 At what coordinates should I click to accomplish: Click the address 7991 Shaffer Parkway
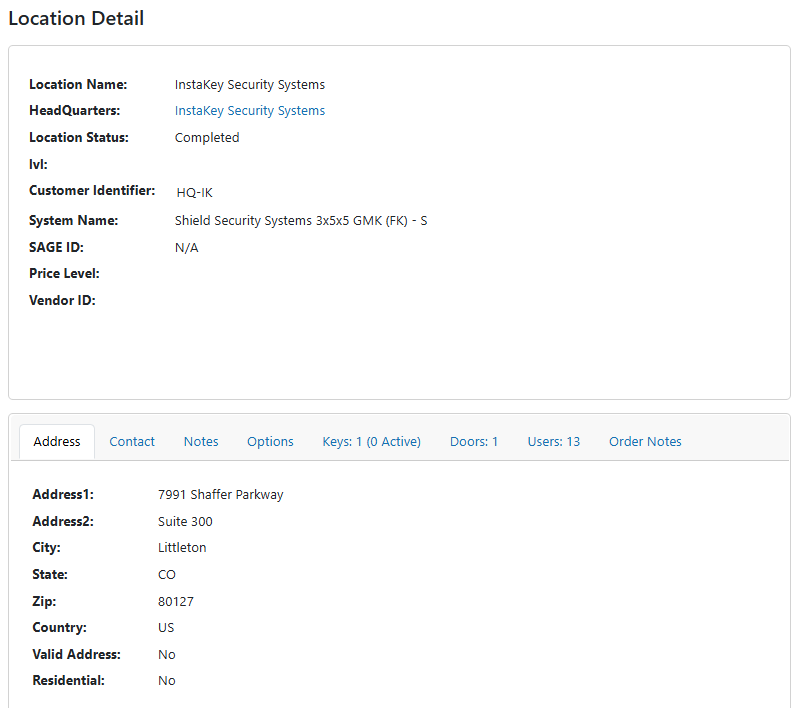tap(220, 495)
